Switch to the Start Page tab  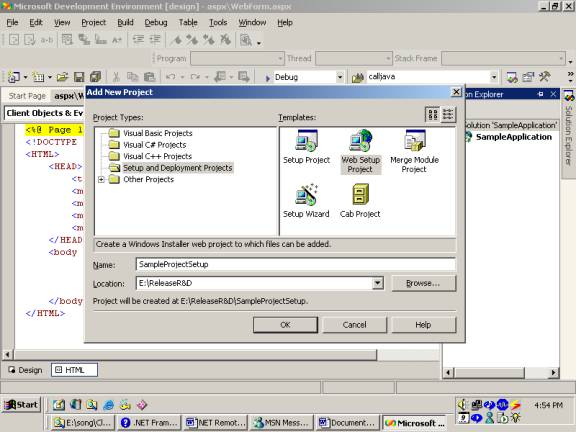(27, 96)
